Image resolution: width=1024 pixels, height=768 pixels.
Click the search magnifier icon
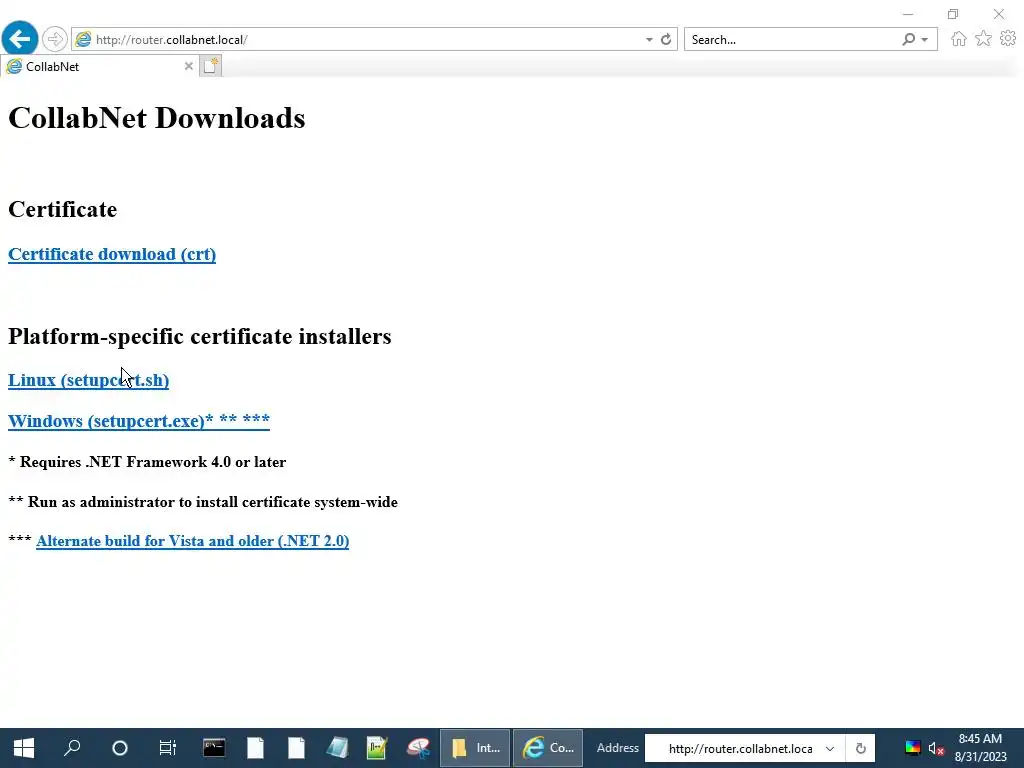(908, 39)
